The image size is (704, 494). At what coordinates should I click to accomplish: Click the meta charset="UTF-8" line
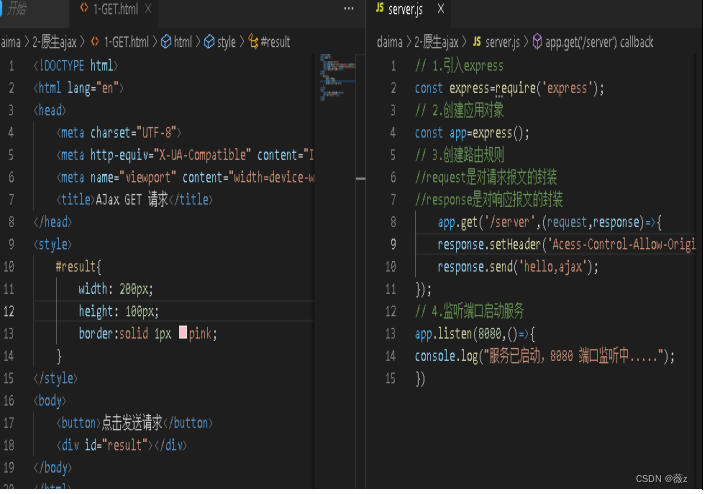(x=119, y=132)
